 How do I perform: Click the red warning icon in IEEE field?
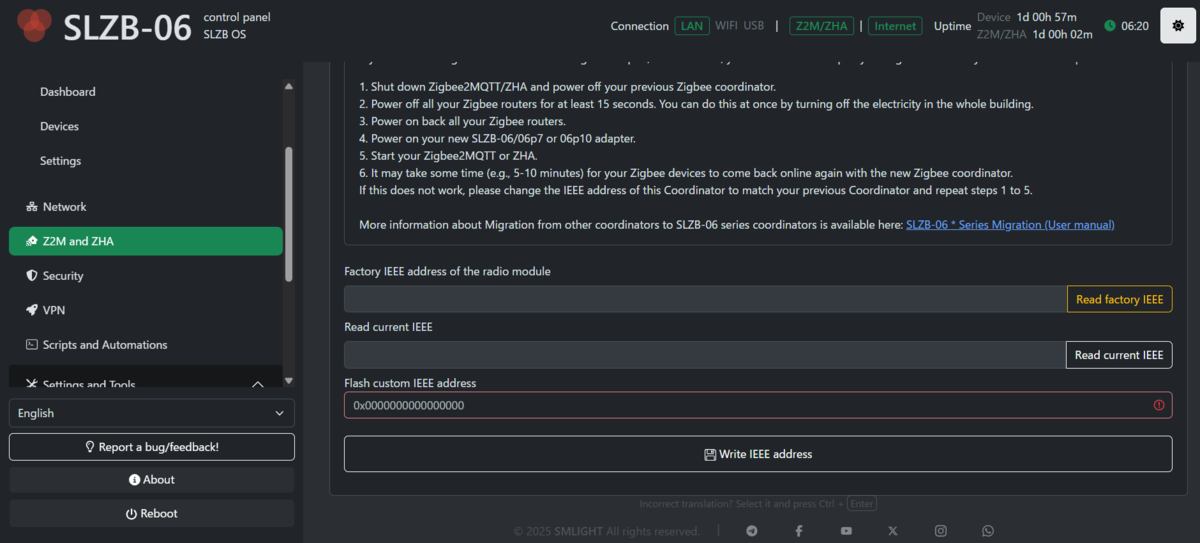tap(1159, 405)
